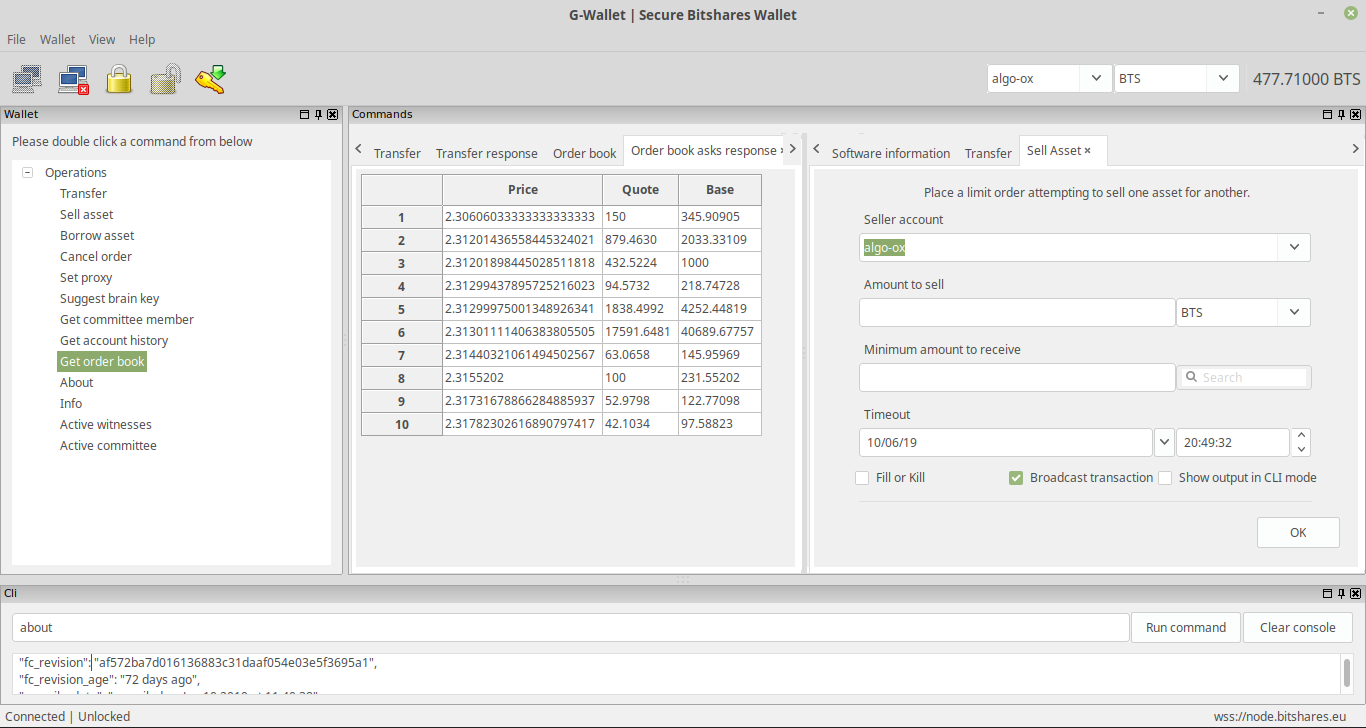This screenshot has height=728, width=1366.
Task: Pin the Wallet panel
Action: point(319,115)
